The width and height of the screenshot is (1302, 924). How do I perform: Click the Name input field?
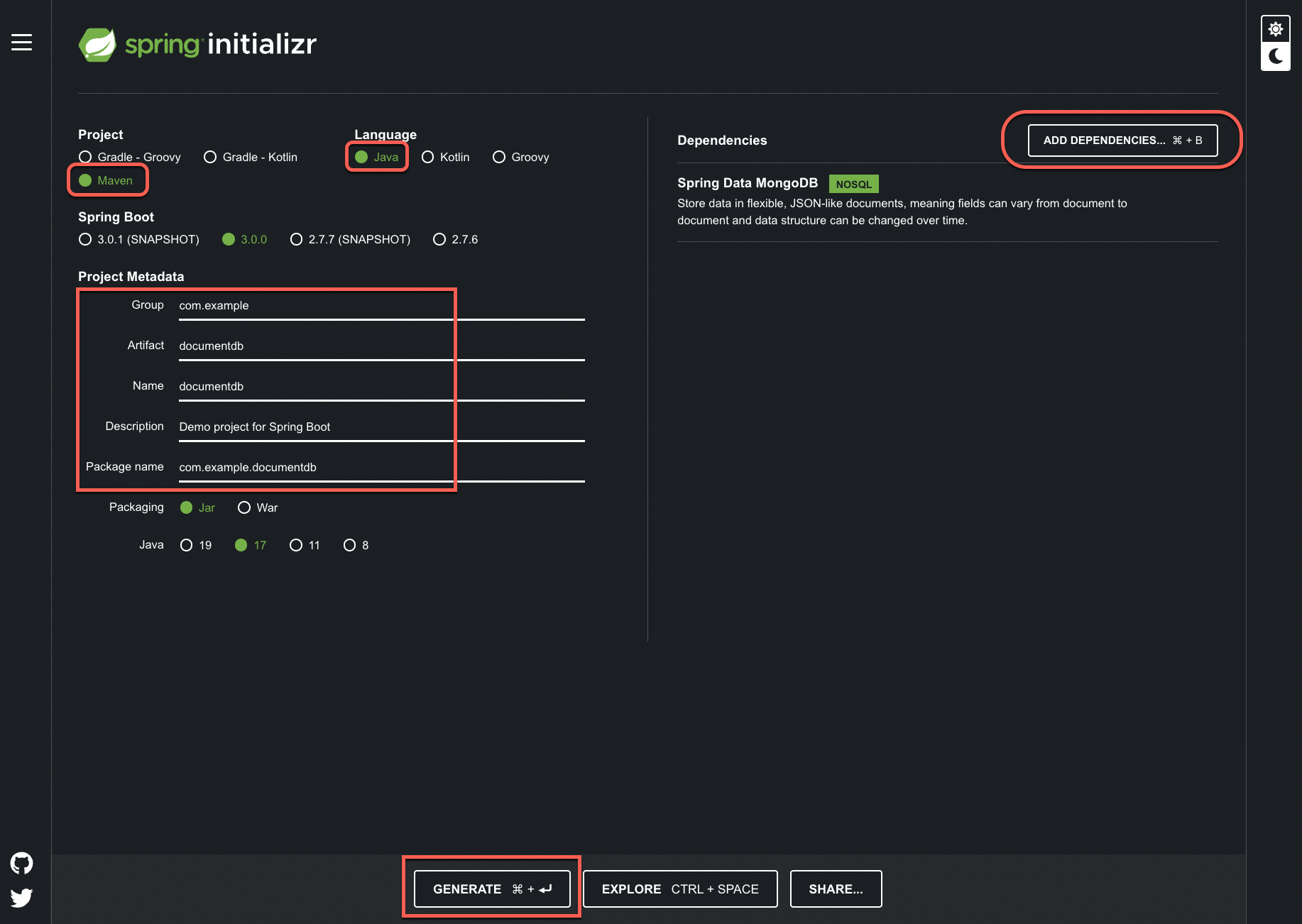[382, 387]
